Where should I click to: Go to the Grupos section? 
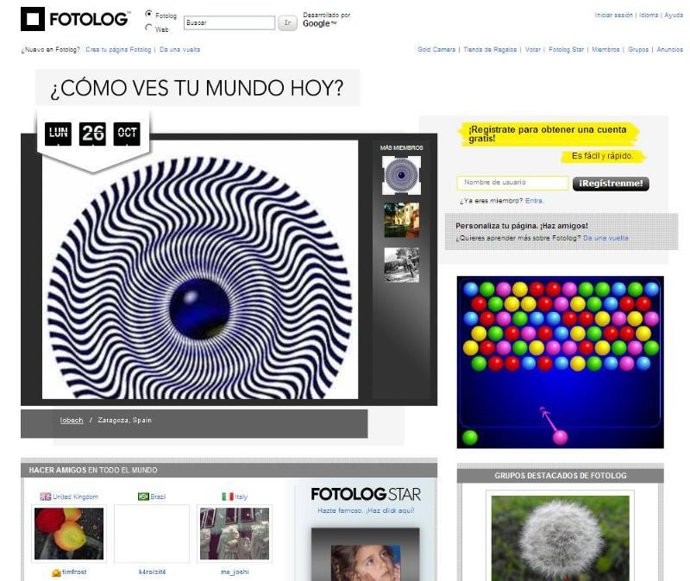pos(638,49)
